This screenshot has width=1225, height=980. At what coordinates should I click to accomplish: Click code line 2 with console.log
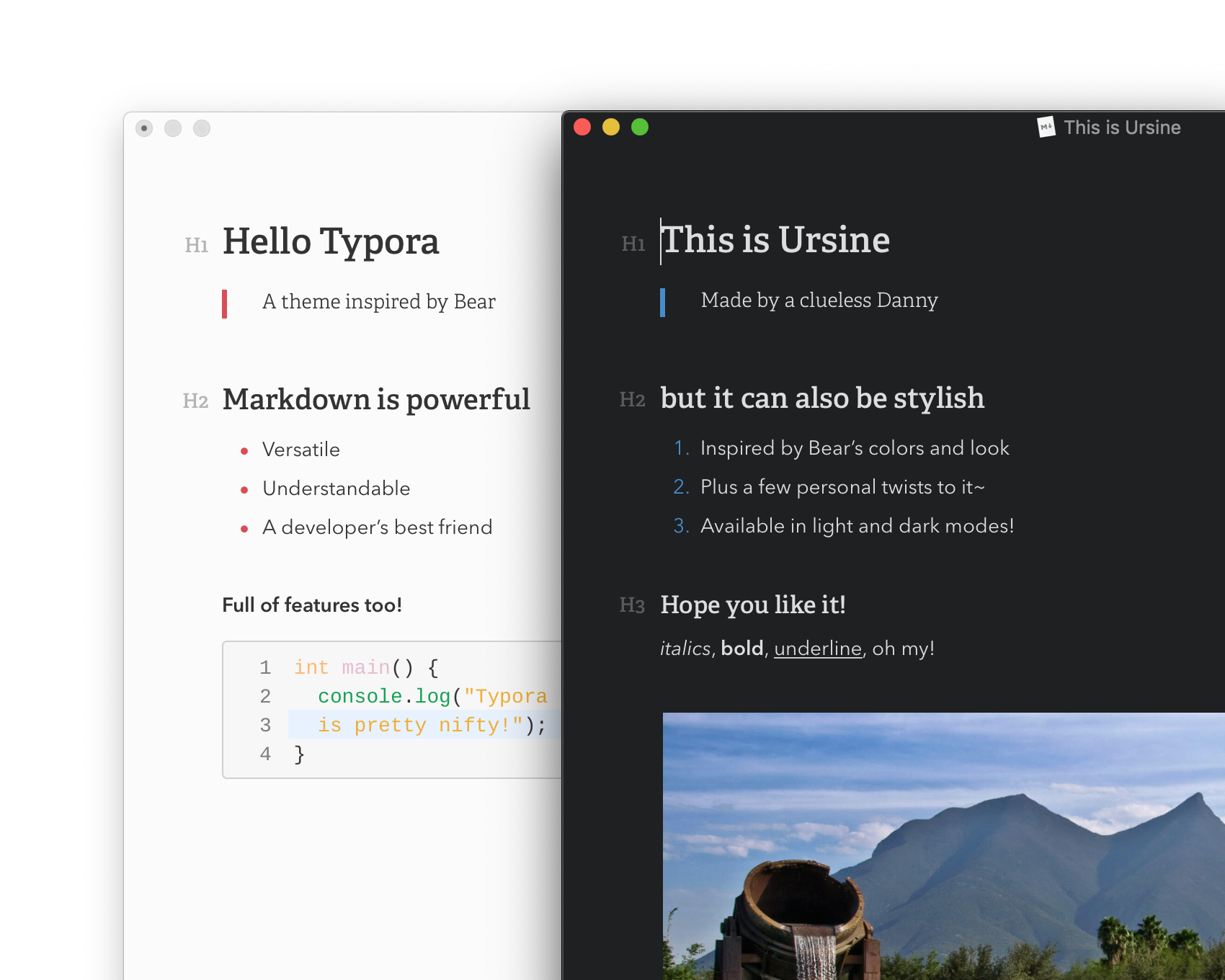click(x=432, y=697)
